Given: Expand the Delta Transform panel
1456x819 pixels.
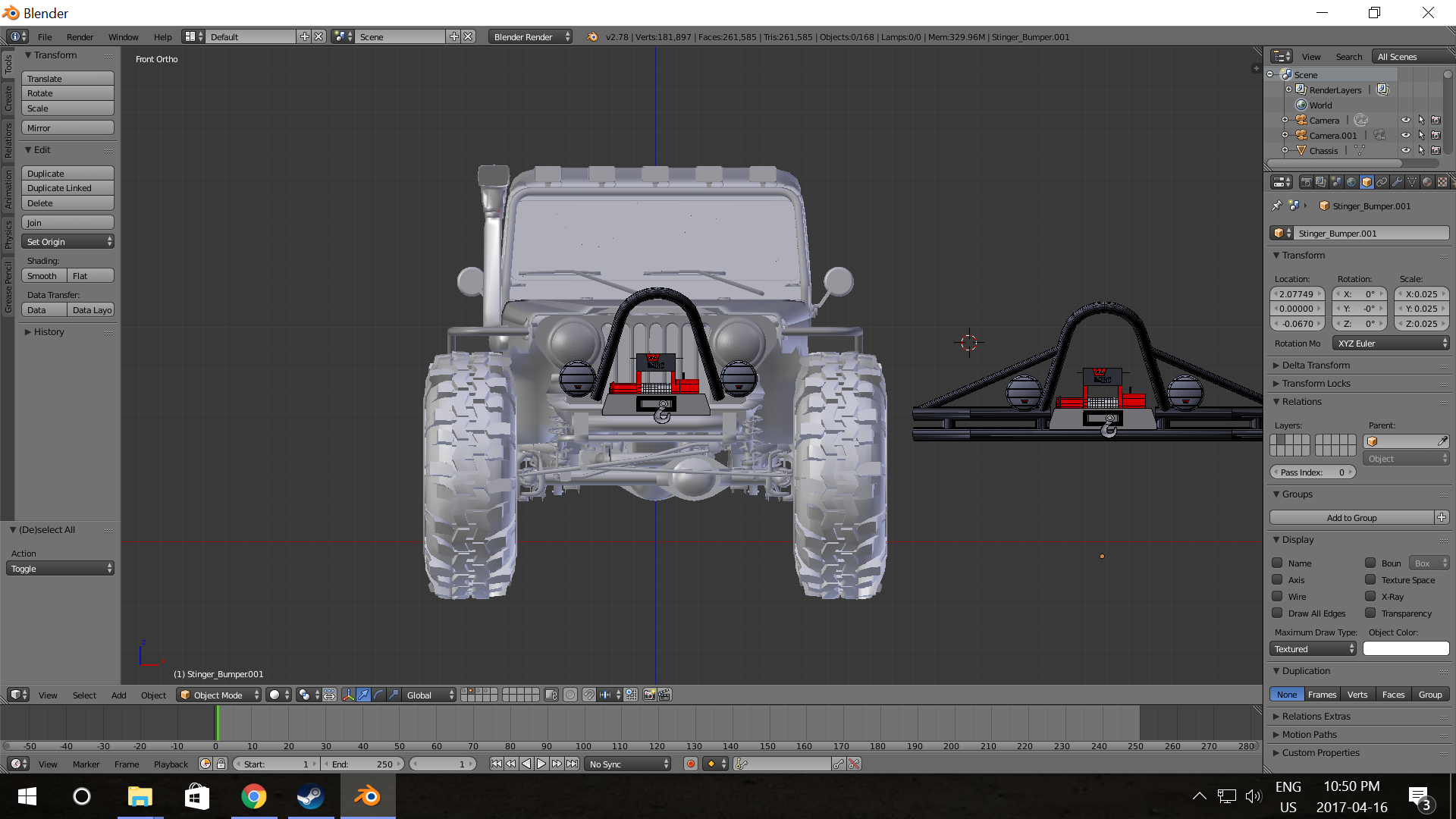Looking at the screenshot, I should [1316, 366].
